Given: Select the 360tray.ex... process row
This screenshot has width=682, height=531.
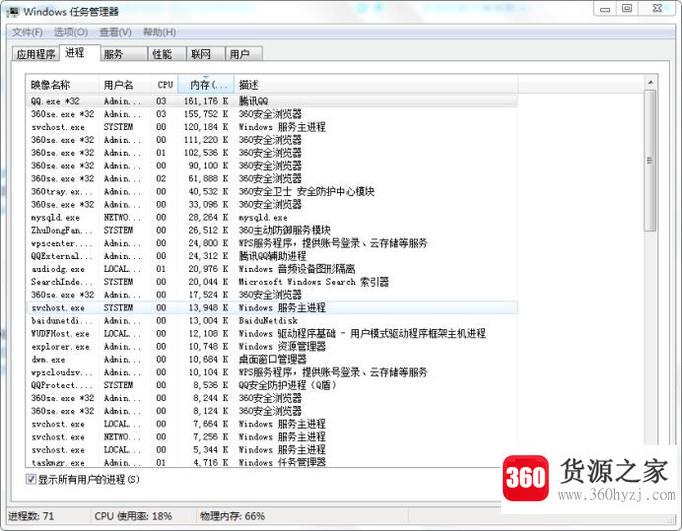Looking at the screenshot, I should [272, 191].
